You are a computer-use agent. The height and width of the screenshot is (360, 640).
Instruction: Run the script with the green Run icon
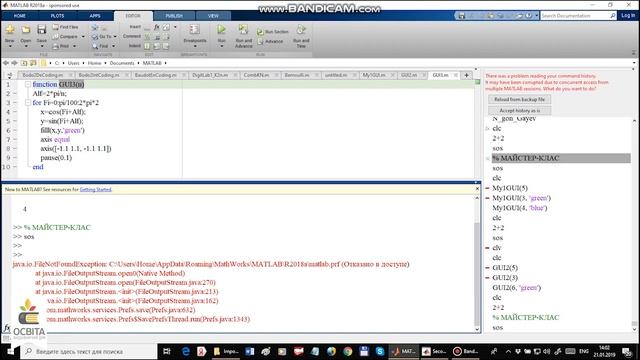click(221, 29)
